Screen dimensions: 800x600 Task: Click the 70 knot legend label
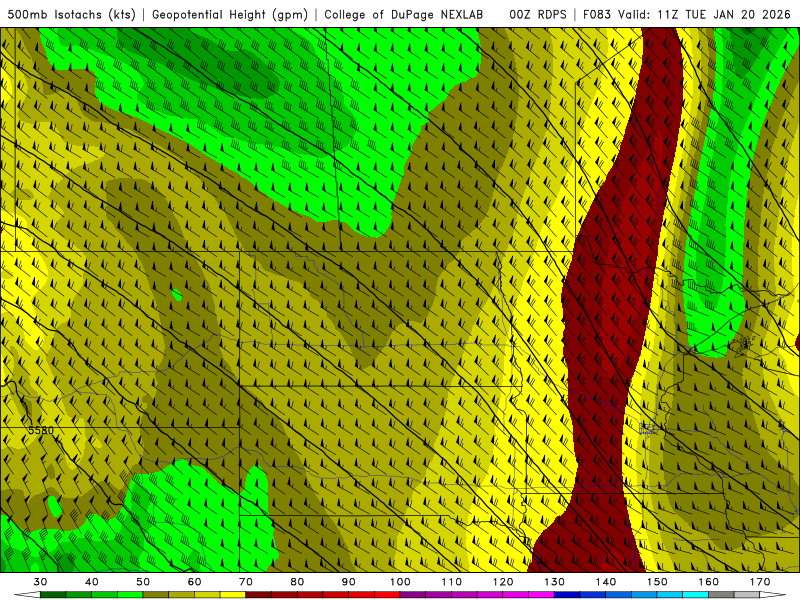(x=246, y=582)
